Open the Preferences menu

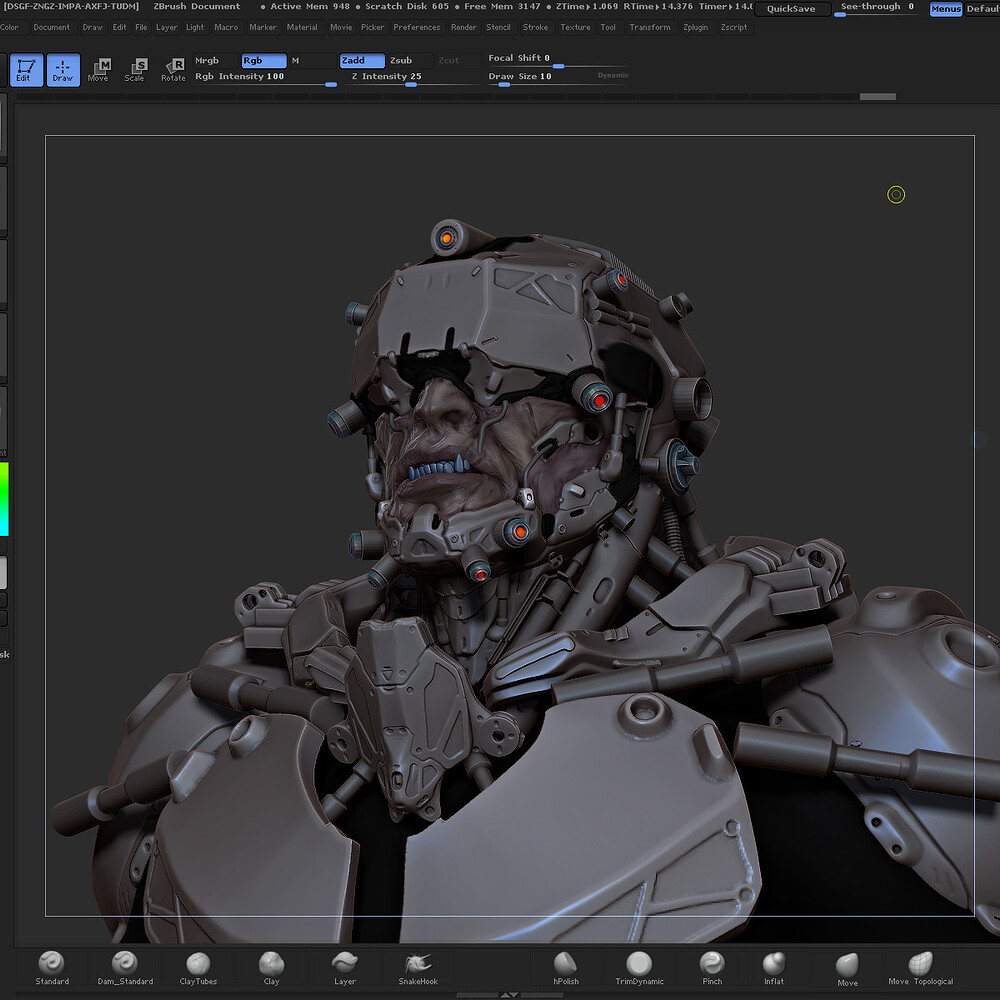point(417,27)
